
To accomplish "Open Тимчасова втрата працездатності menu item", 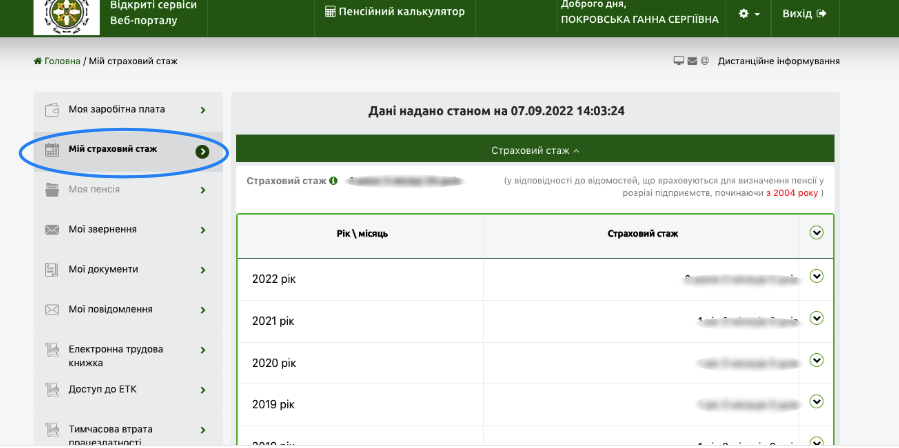I will tap(128, 430).
